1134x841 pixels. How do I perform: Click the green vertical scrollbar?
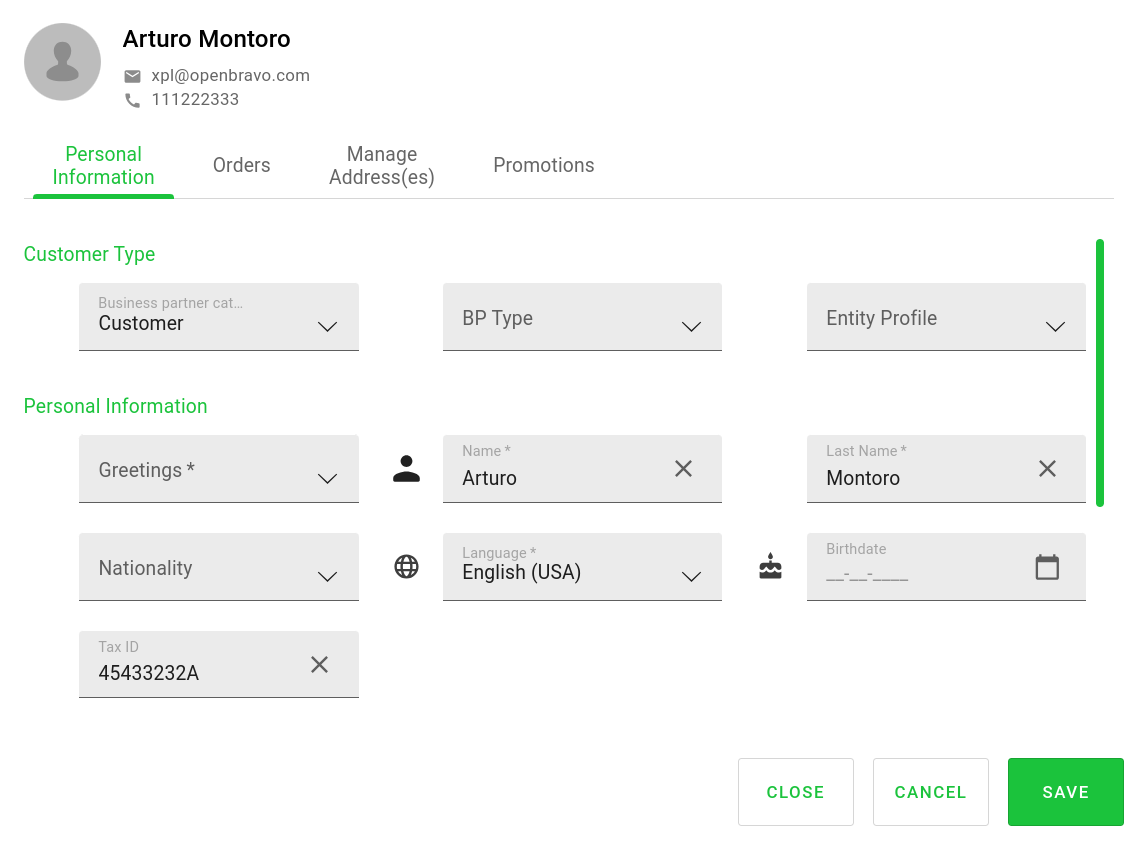pos(1100,373)
